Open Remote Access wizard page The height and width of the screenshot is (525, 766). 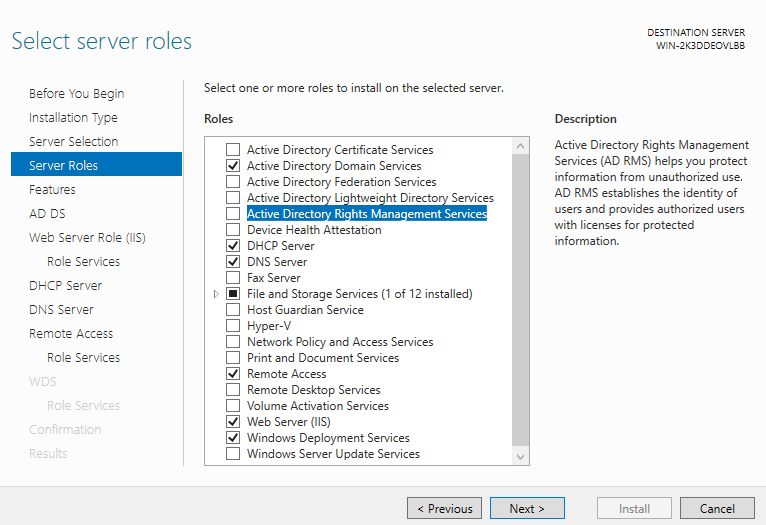[x=71, y=334]
